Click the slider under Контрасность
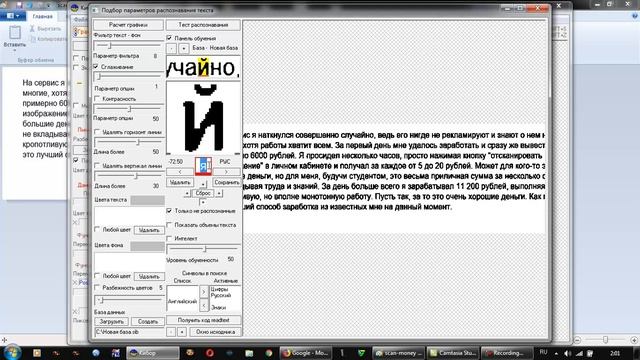Viewport: 640px width, 360px height. (128, 109)
